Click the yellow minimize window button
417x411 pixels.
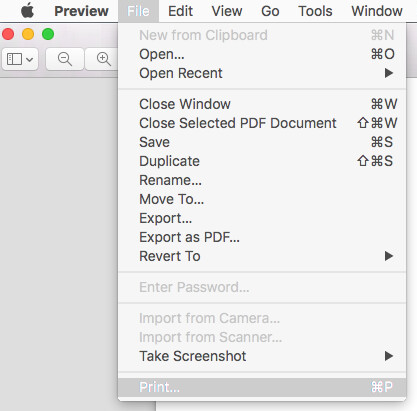[28, 34]
